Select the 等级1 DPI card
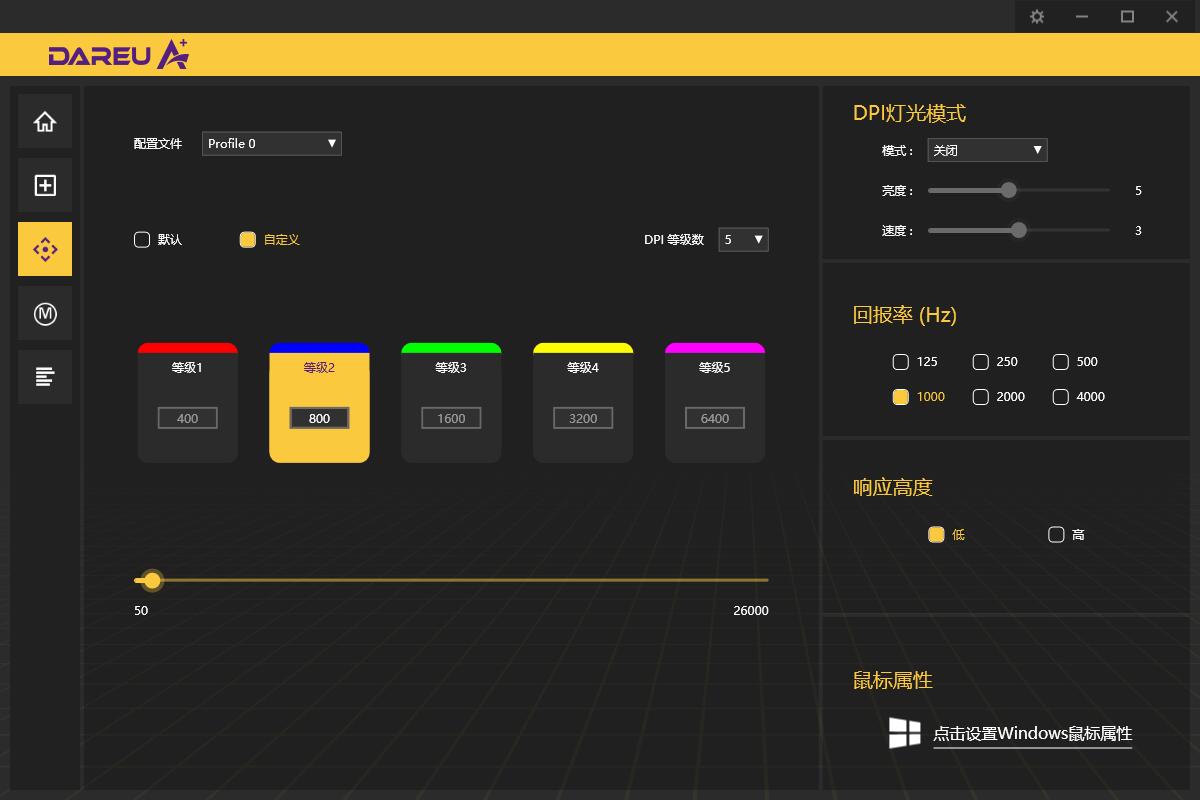 [188, 402]
